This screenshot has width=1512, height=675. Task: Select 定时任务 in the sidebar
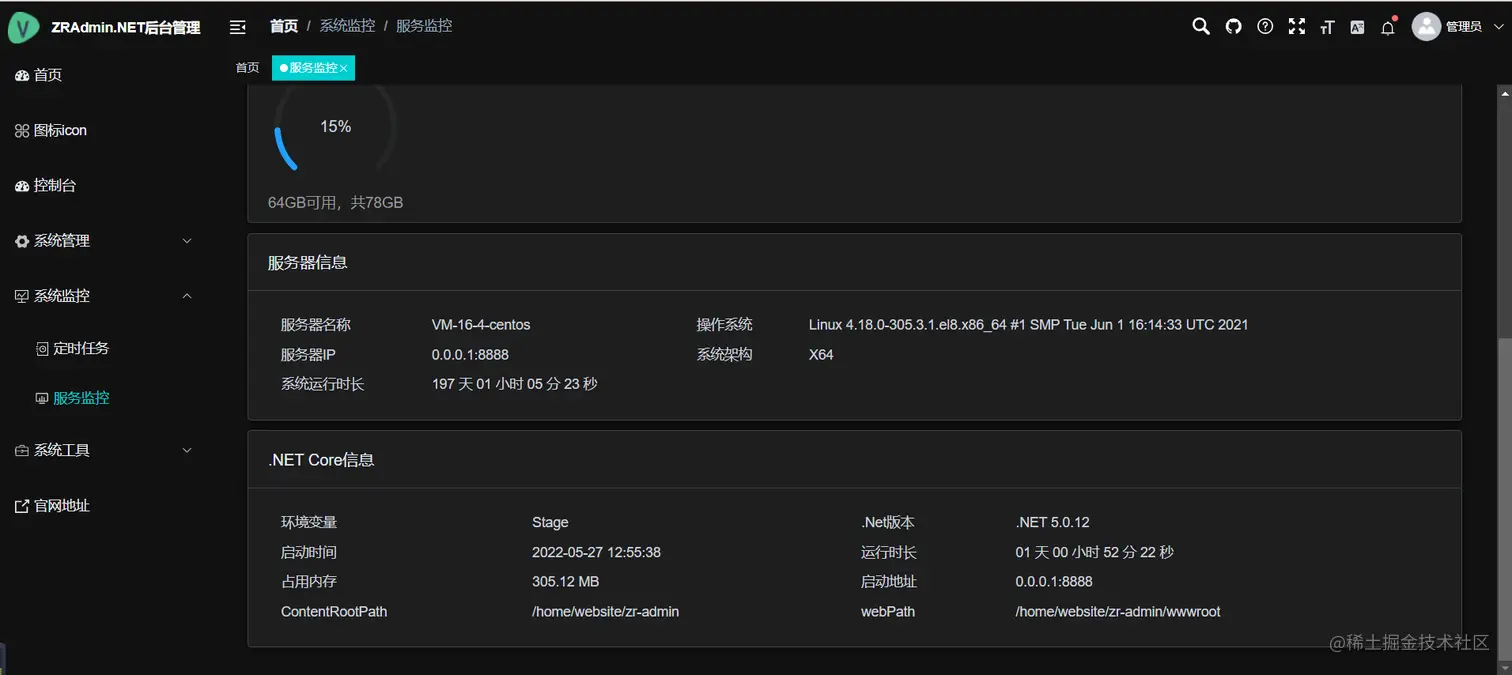(x=80, y=349)
